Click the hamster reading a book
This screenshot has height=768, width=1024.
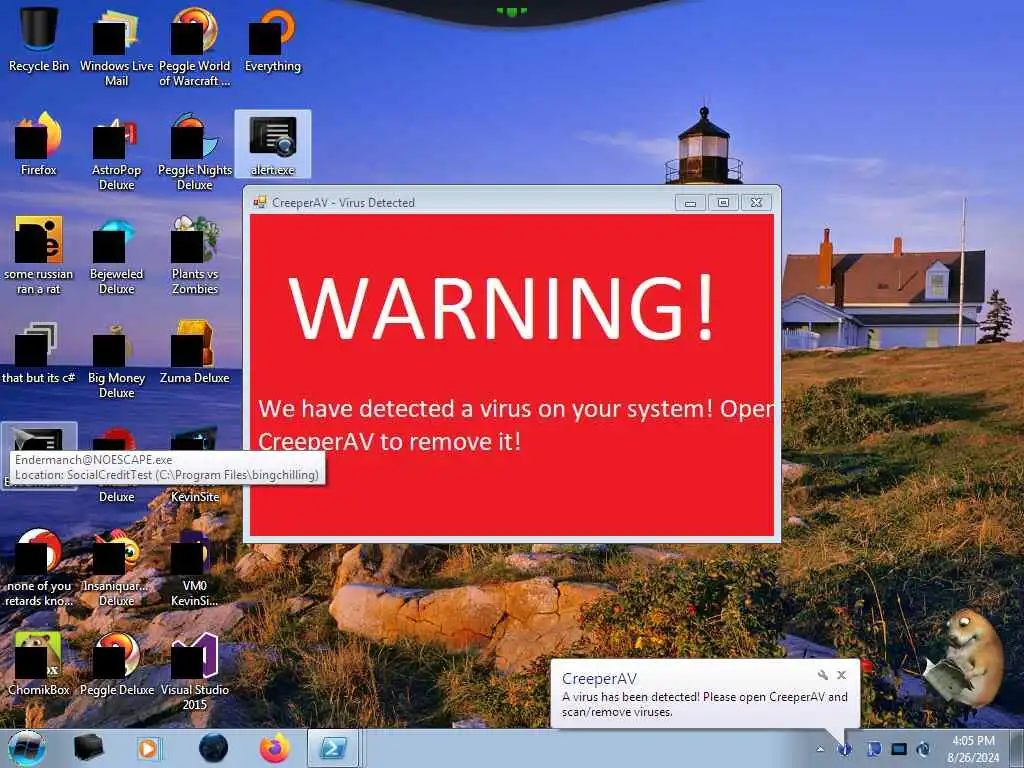tap(965, 660)
